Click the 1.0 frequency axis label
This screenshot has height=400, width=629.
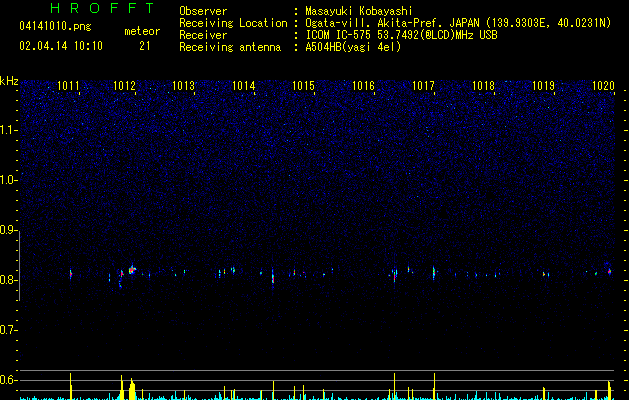pos(8,180)
